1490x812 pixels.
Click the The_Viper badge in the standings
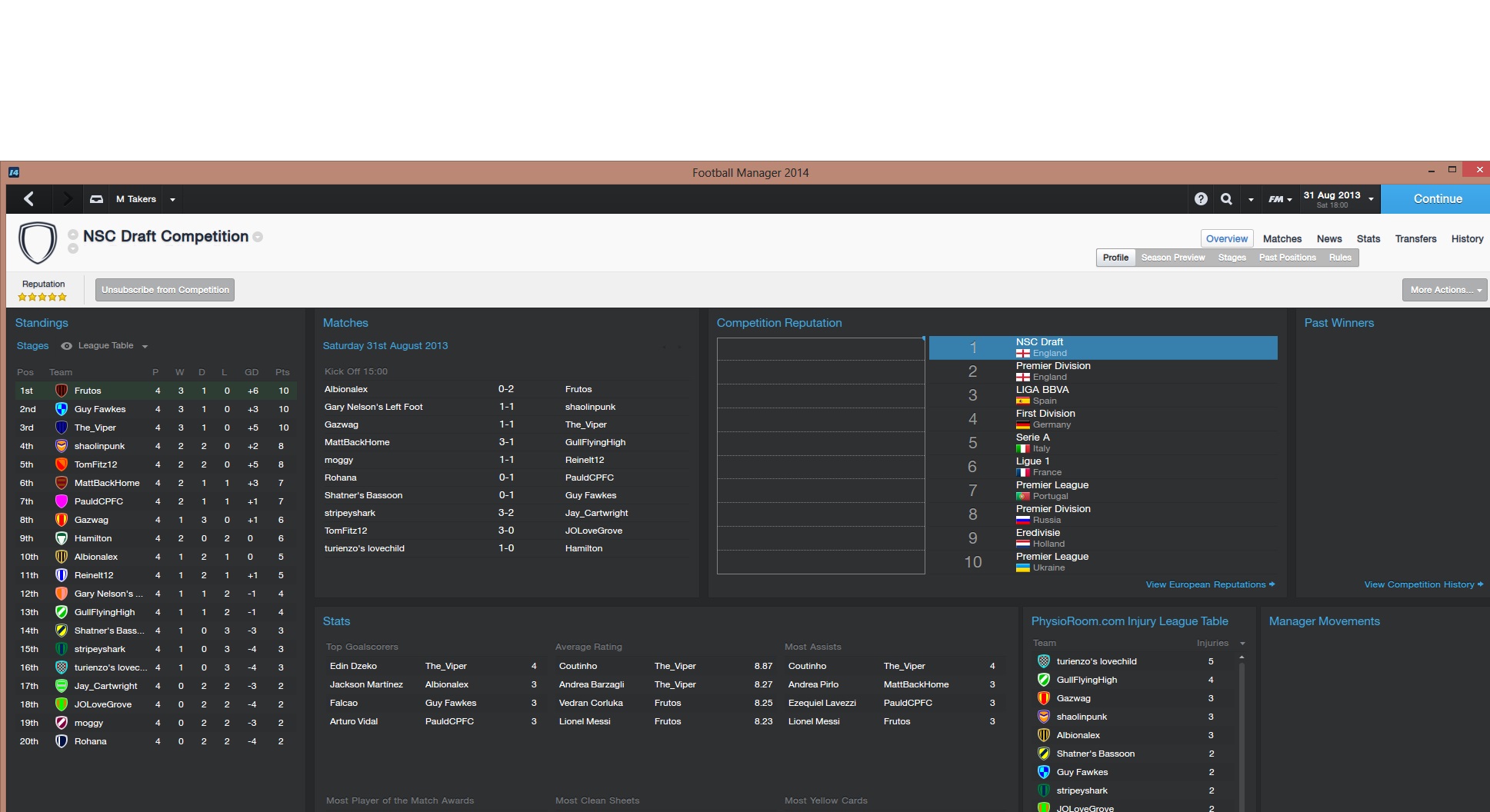[62, 428]
